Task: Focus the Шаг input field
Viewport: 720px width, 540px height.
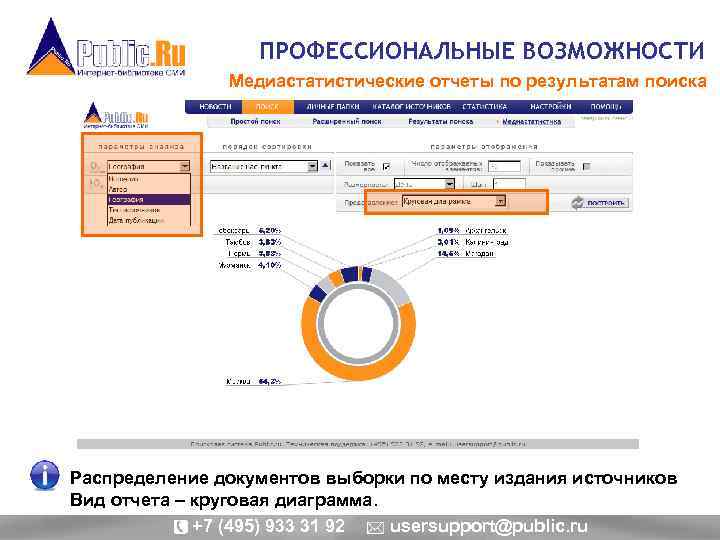Action: pos(509,185)
